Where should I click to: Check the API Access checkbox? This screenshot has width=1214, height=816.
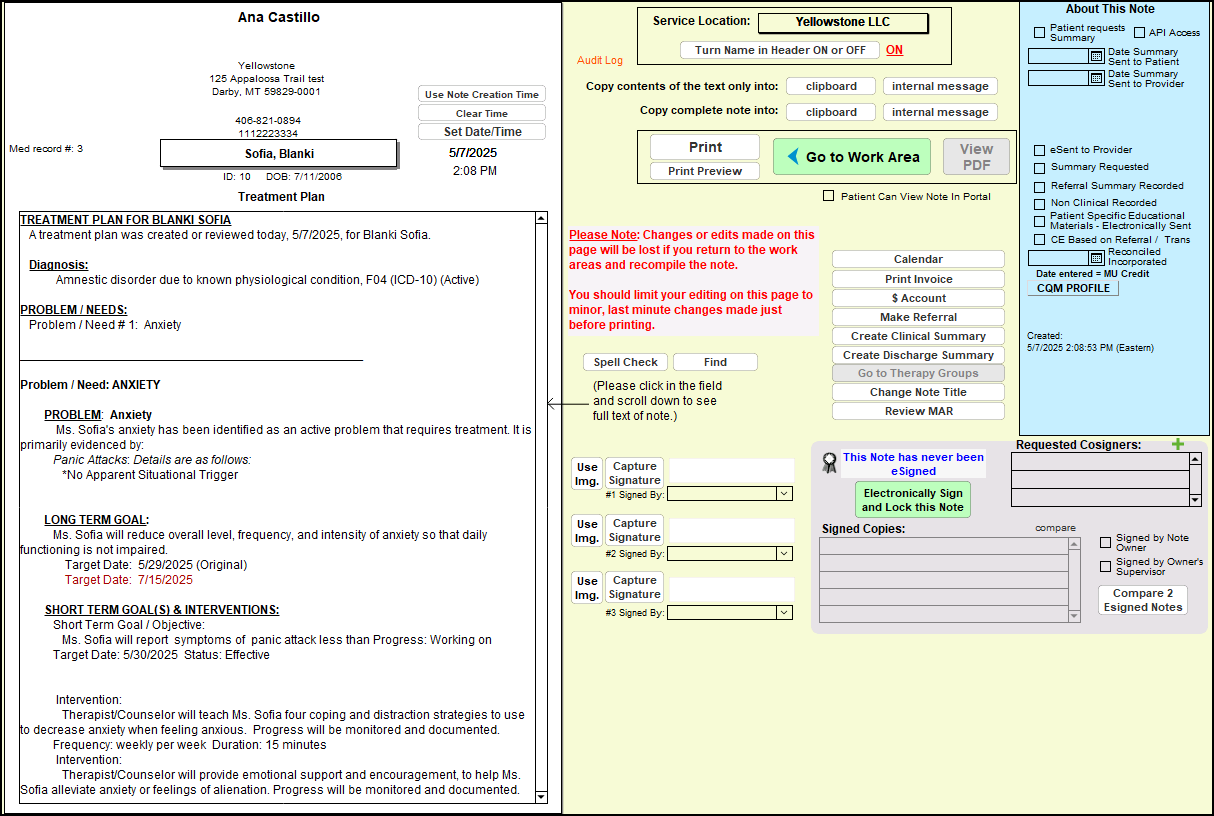(1139, 33)
